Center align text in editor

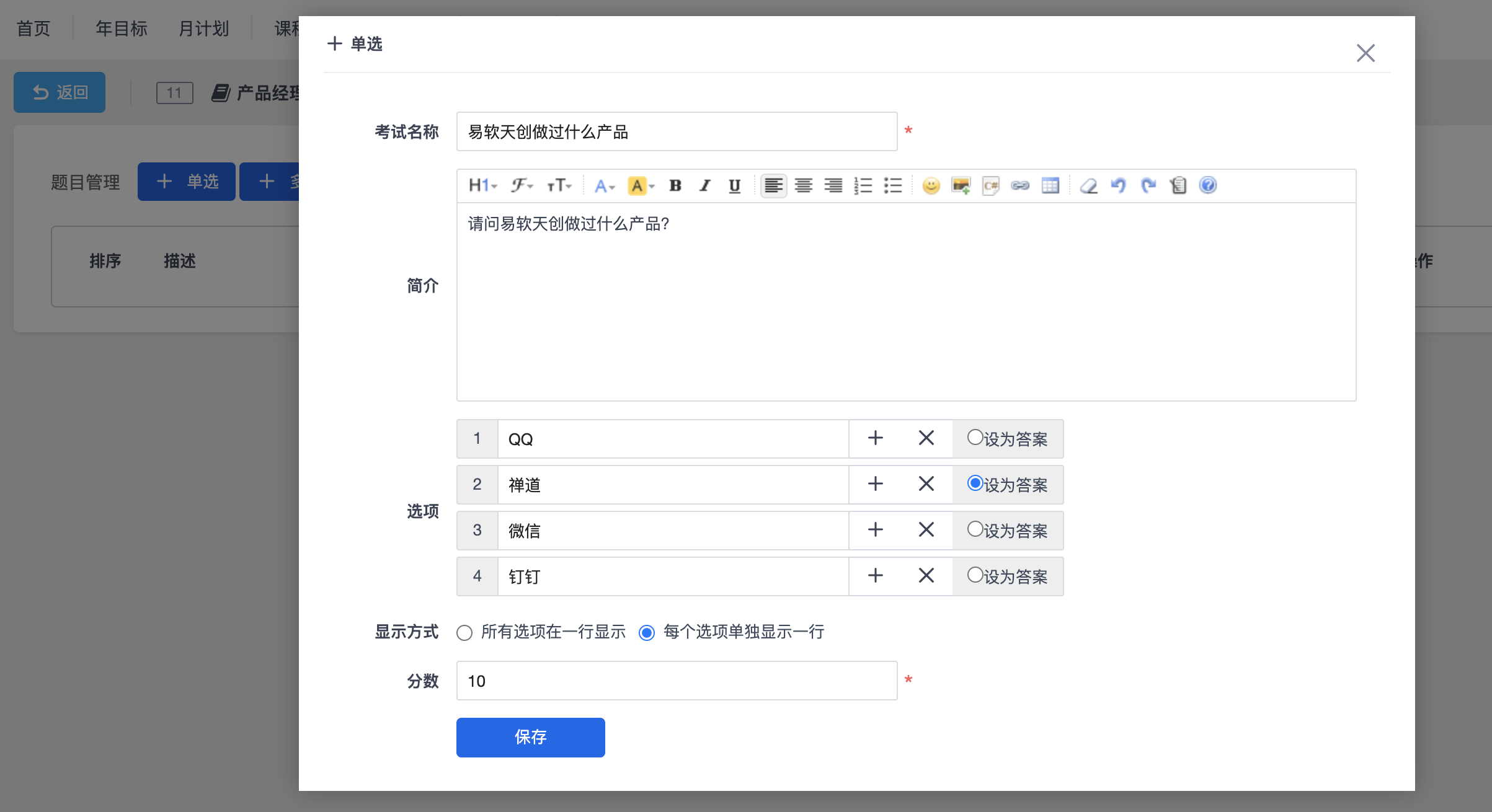(x=804, y=185)
